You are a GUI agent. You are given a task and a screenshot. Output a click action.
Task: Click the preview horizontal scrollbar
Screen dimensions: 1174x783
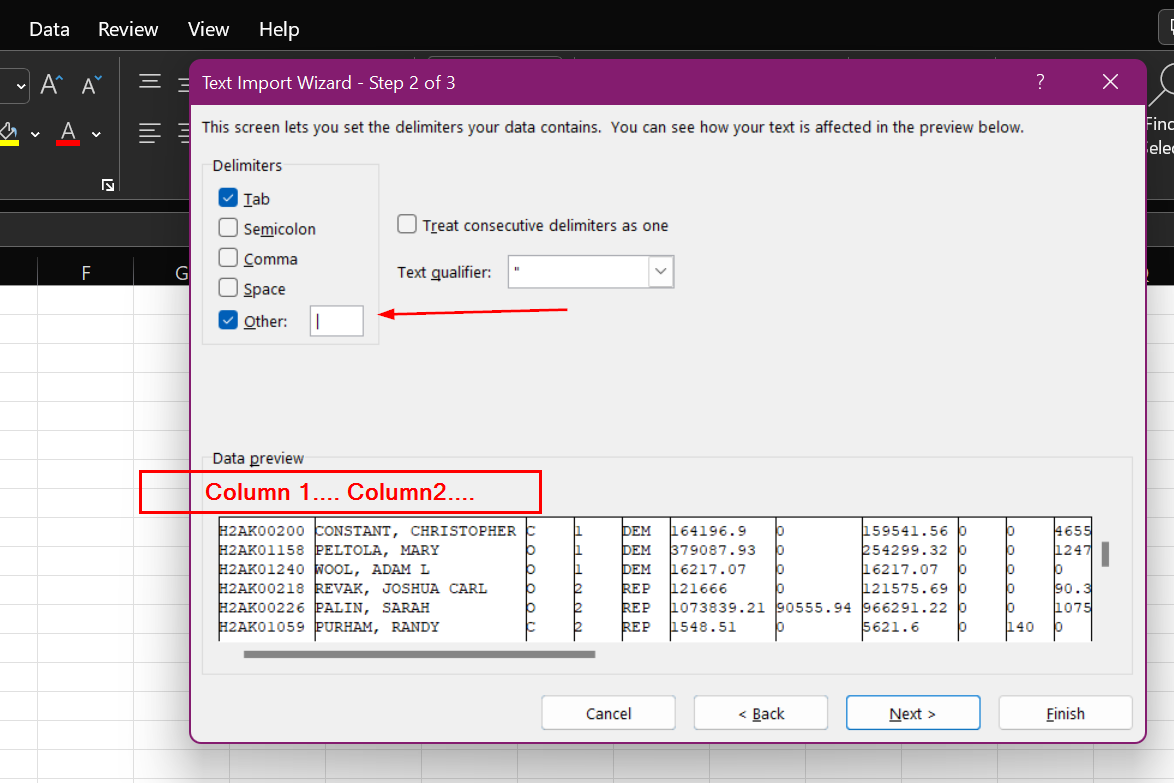click(x=419, y=654)
